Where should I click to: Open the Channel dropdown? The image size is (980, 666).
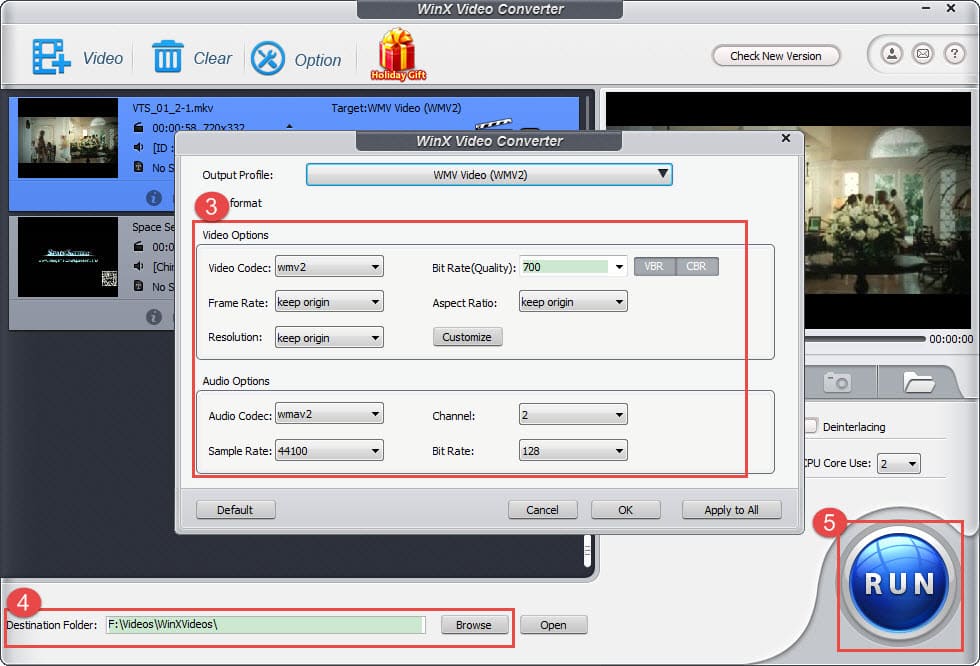pos(573,414)
